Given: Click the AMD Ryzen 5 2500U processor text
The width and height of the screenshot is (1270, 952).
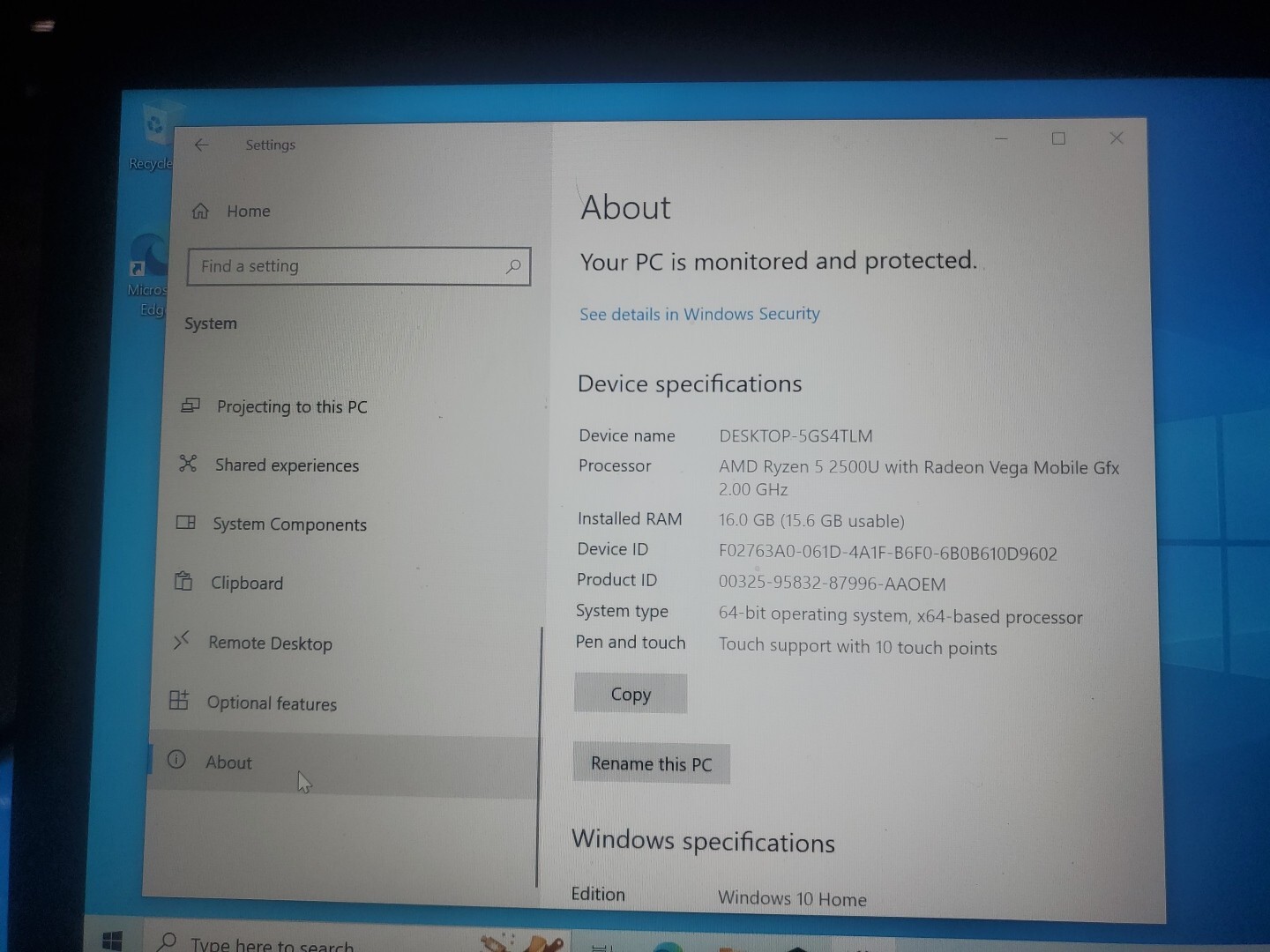Looking at the screenshot, I should (918, 478).
